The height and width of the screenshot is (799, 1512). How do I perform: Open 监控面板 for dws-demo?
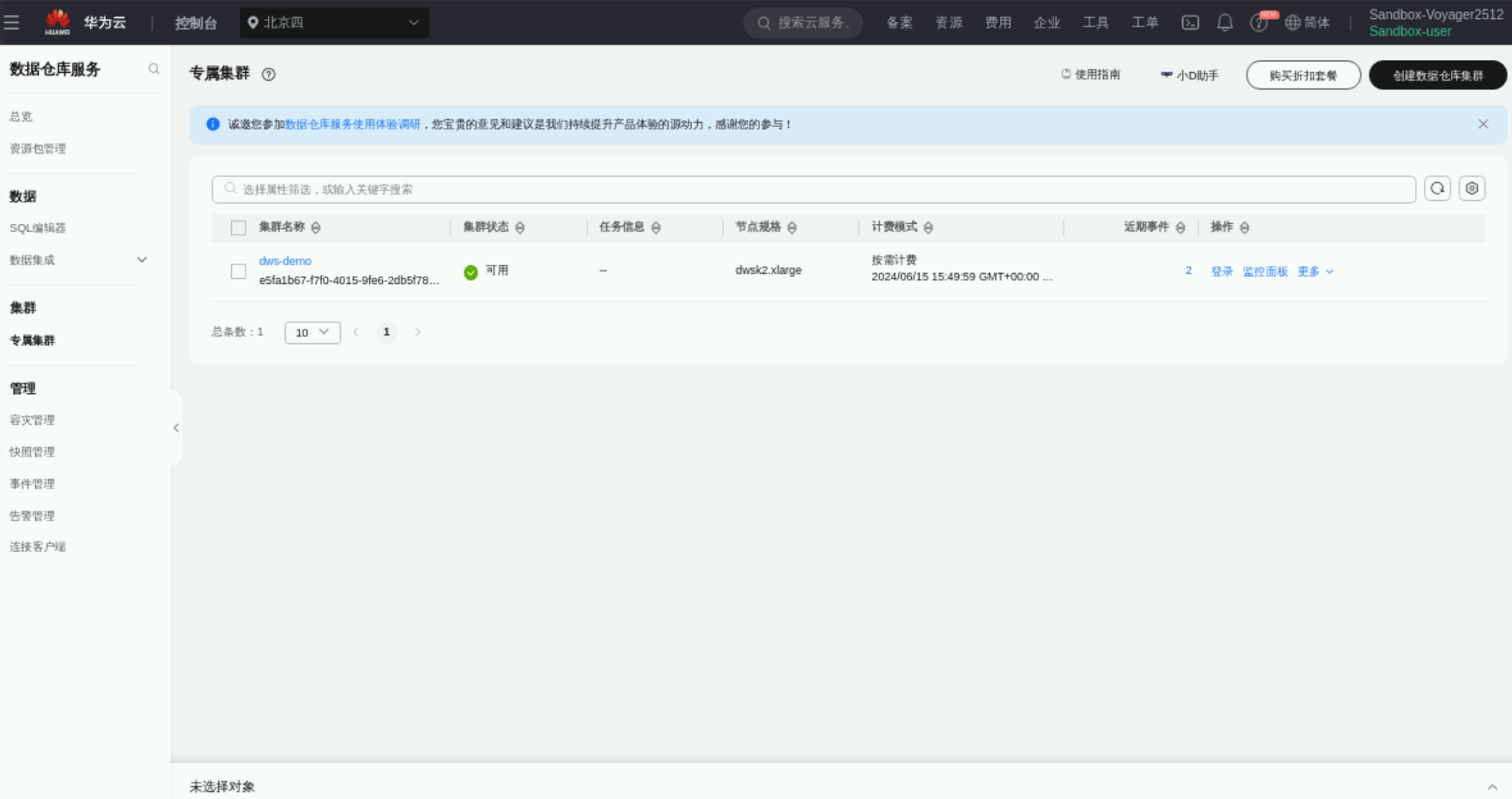click(1266, 272)
